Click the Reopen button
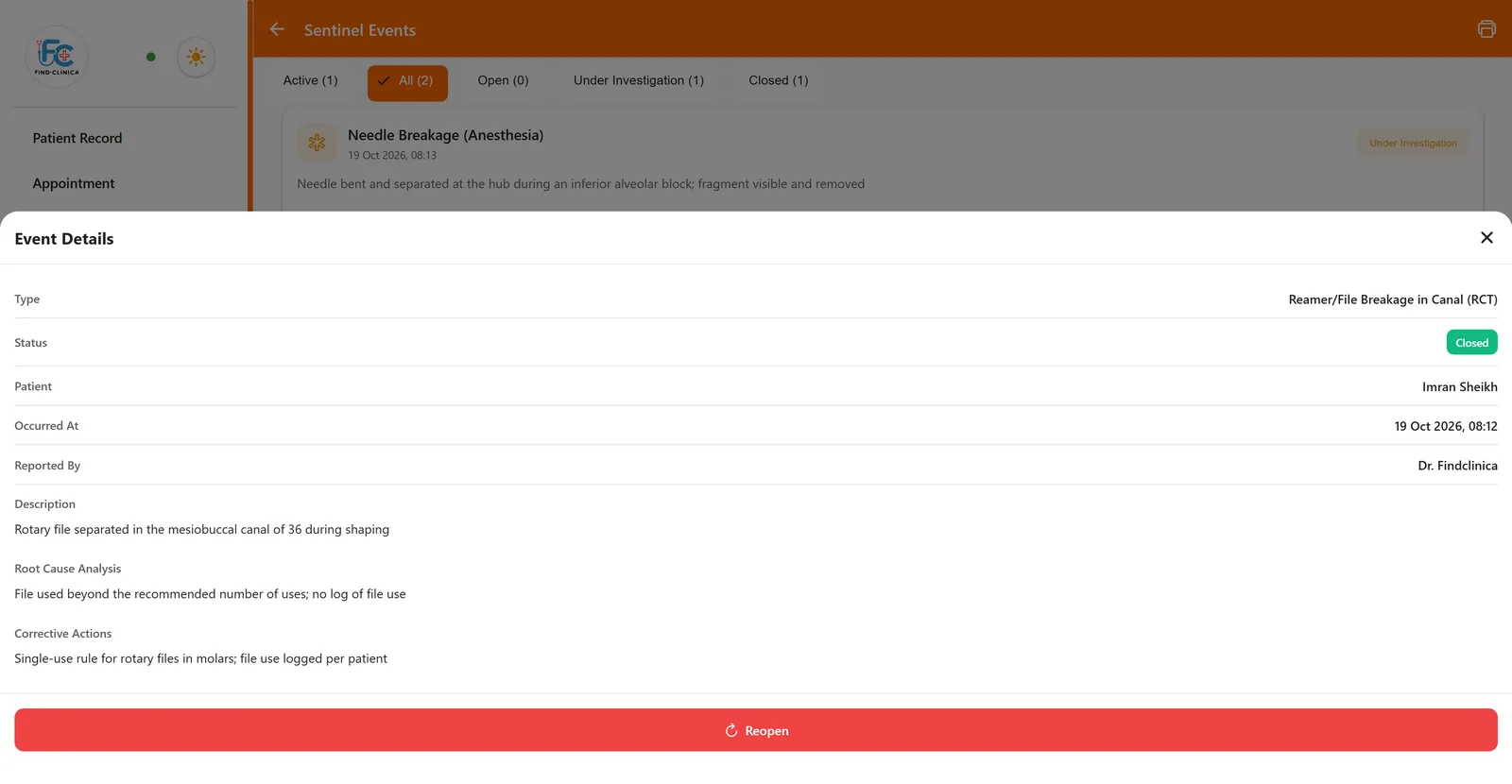Image resolution: width=1512 pixels, height=784 pixels. tap(756, 730)
